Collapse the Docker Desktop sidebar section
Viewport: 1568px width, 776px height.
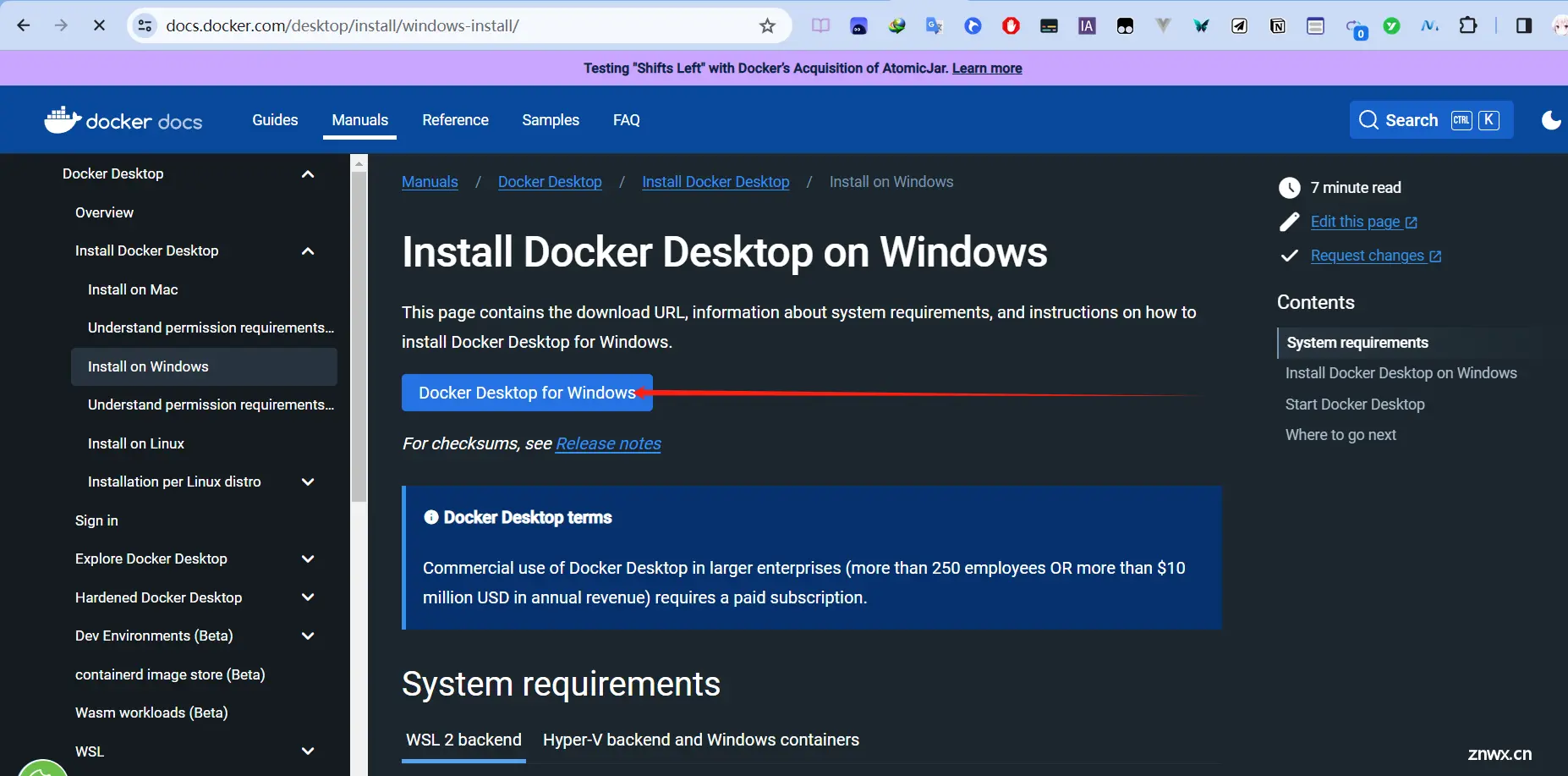coord(308,174)
